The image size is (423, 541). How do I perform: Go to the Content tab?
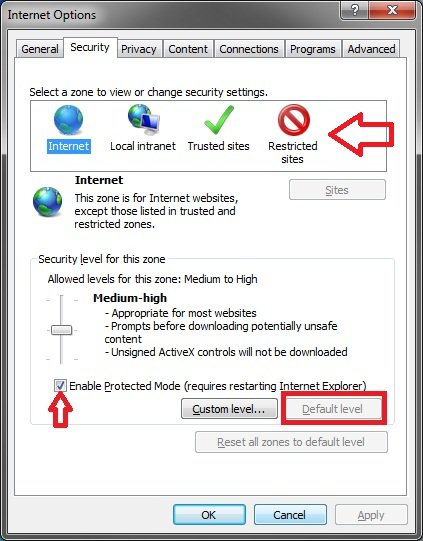[188, 49]
